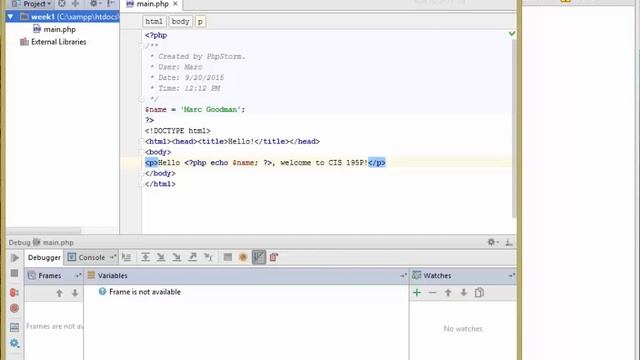Image resolution: width=640 pixels, height=360 pixels.
Task: Select External Libraries in project tree
Action: [x=53, y=42]
